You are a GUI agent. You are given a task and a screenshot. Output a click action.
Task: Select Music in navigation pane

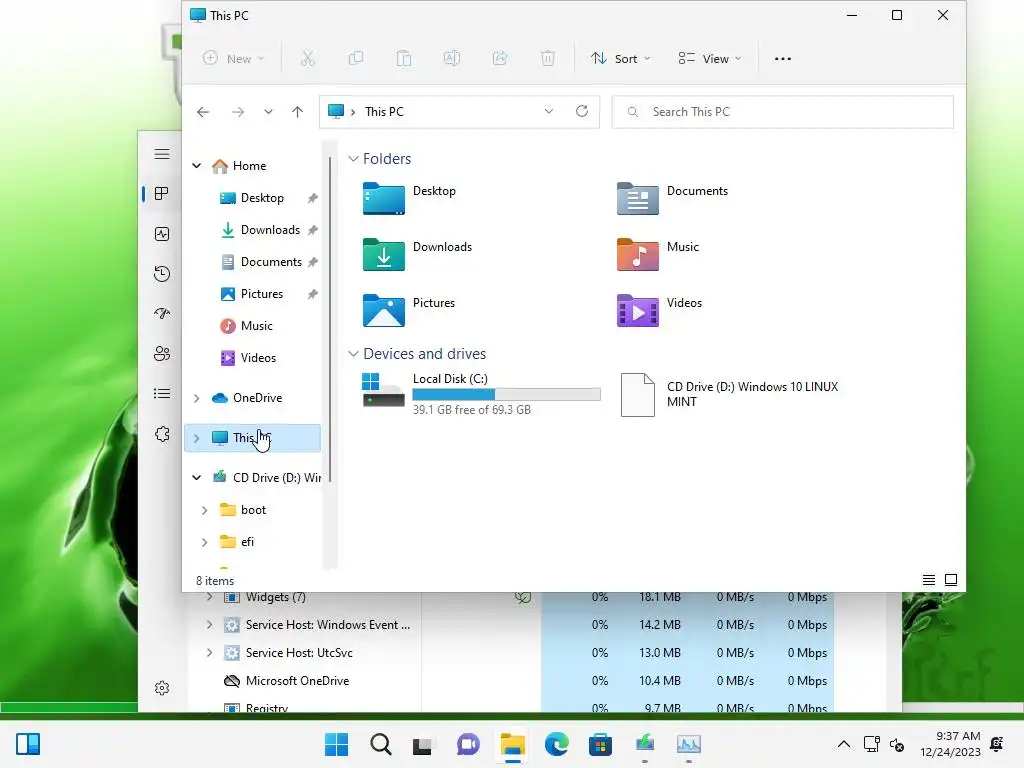pos(256,326)
